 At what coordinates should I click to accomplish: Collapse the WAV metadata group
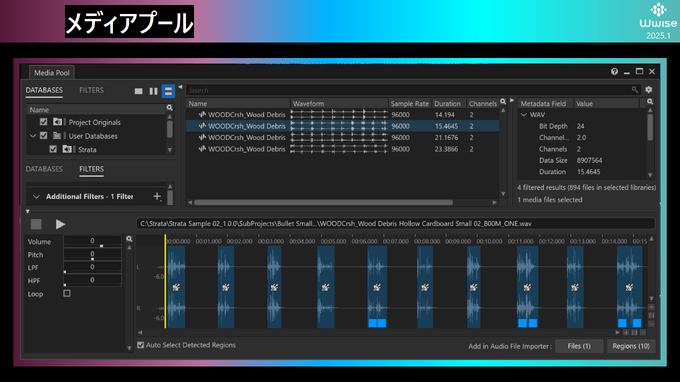pyautogui.click(x=524, y=114)
